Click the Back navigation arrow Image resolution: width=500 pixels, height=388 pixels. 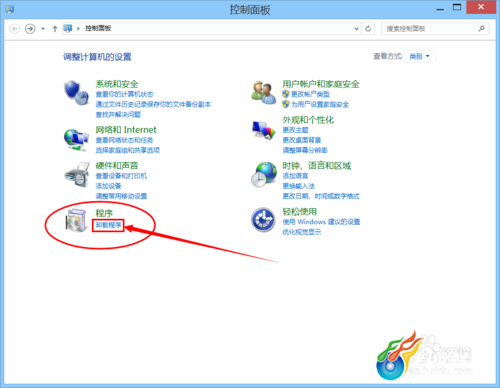[15, 29]
